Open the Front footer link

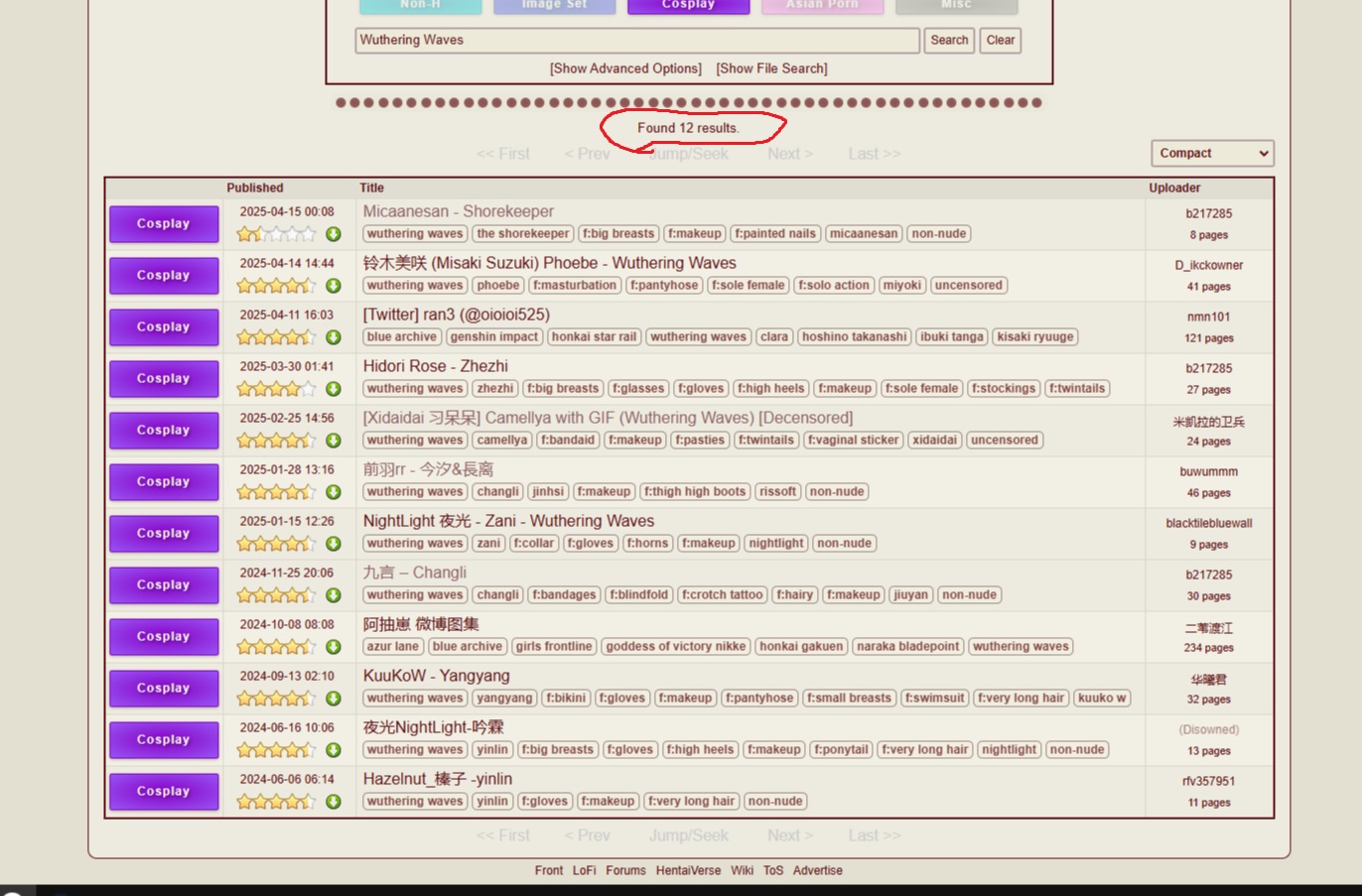tap(549, 870)
